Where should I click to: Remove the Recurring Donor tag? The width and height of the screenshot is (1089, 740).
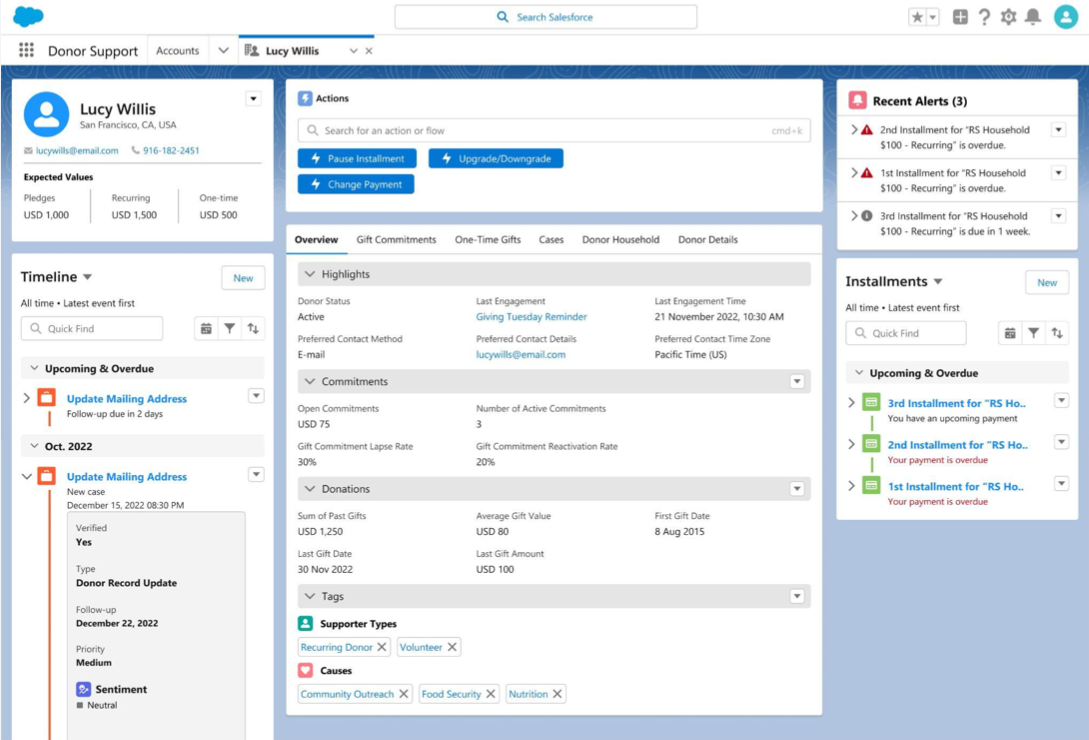click(381, 647)
